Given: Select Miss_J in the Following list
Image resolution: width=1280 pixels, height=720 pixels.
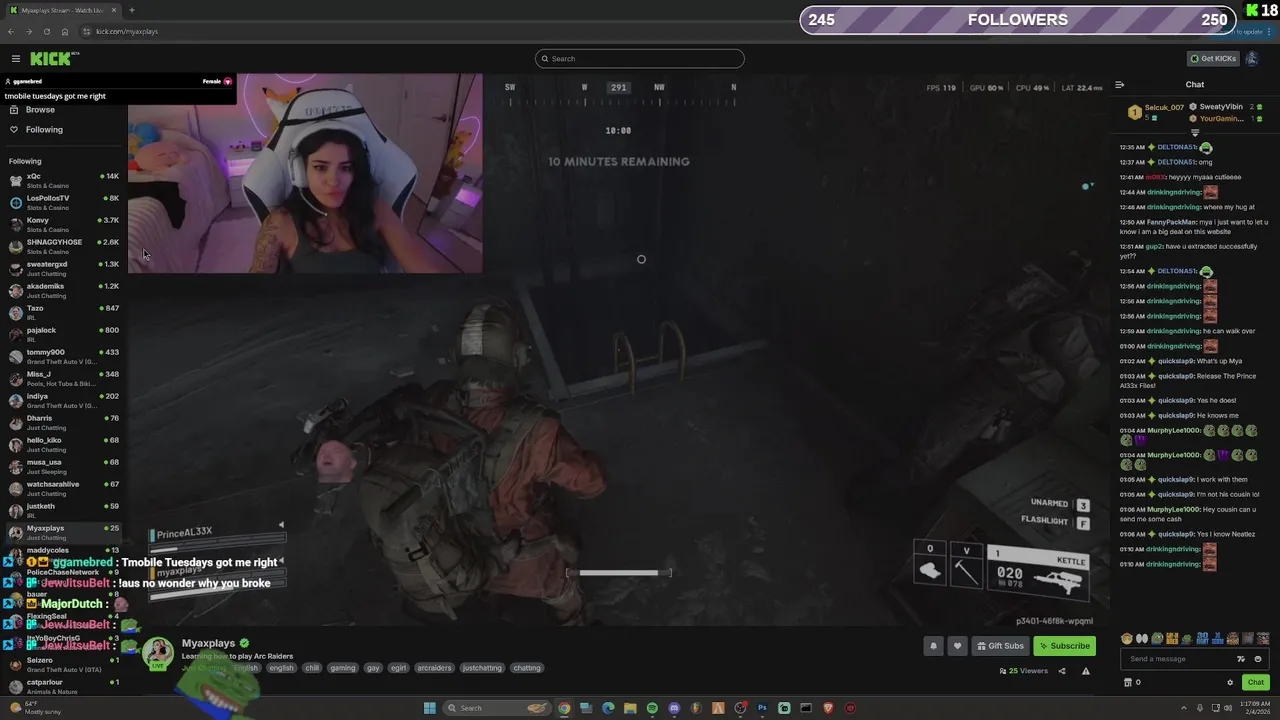Looking at the screenshot, I should 64,379.
